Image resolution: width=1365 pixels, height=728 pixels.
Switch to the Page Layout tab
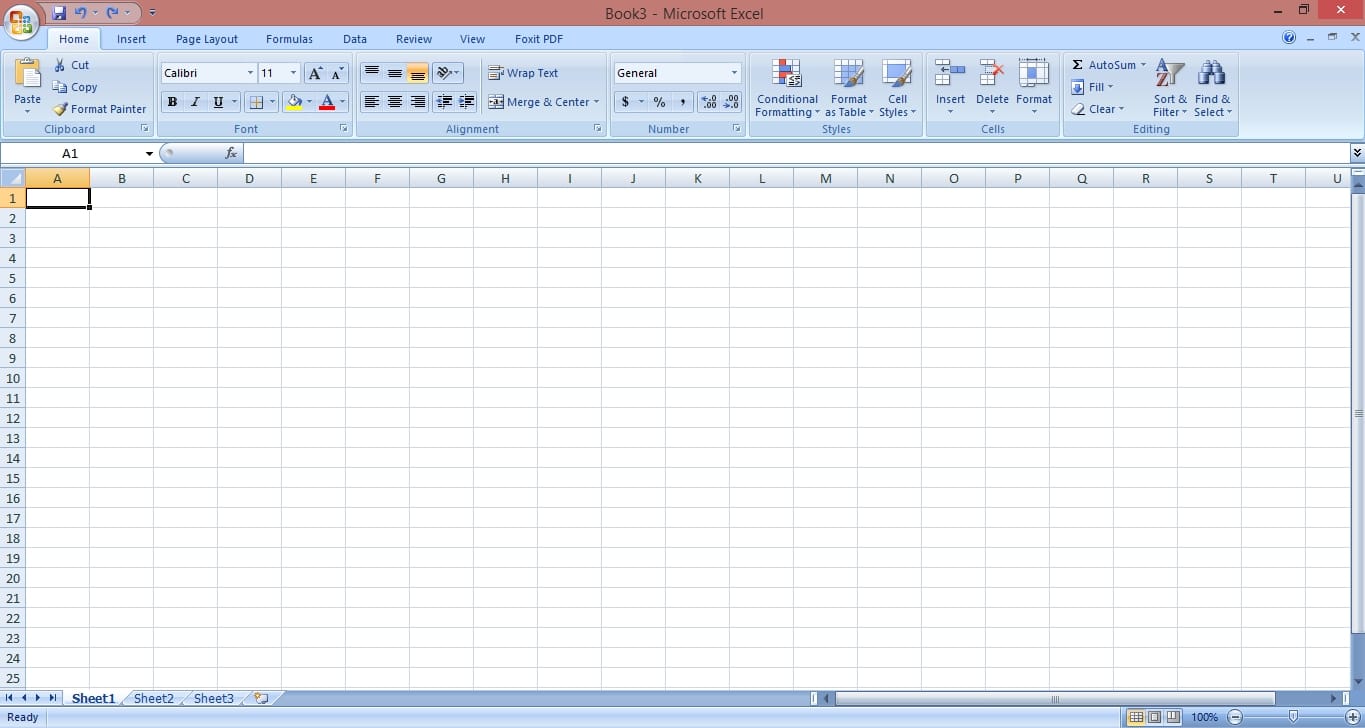(x=207, y=39)
